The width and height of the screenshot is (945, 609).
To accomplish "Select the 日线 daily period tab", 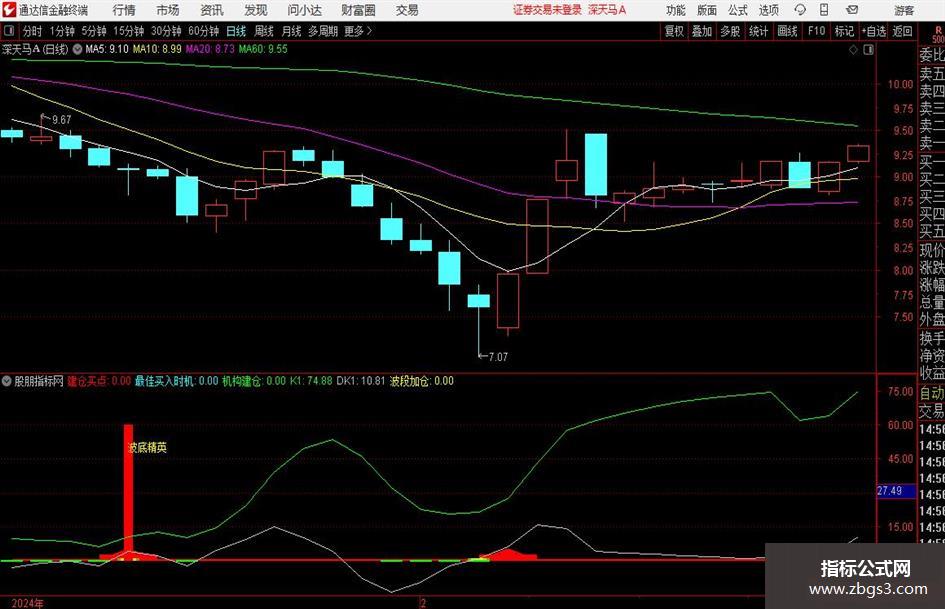I will [x=236, y=31].
